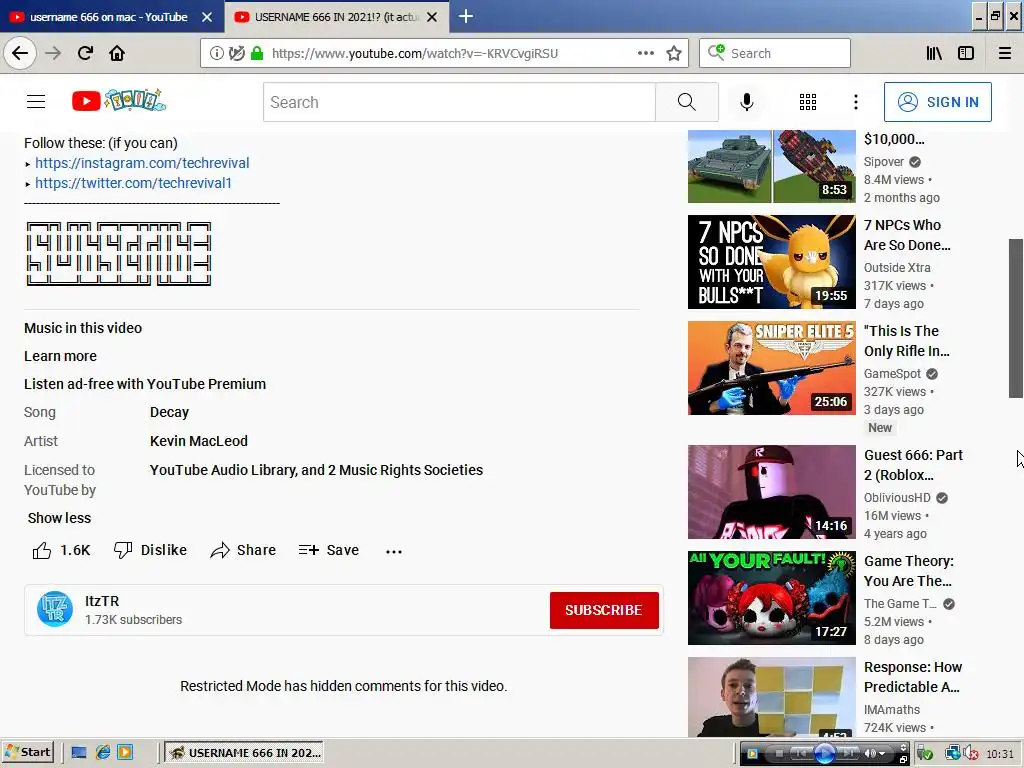This screenshot has height=768, width=1024.
Task: Click Listen ad-free with YouTube Premium
Action: coord(145,384)
